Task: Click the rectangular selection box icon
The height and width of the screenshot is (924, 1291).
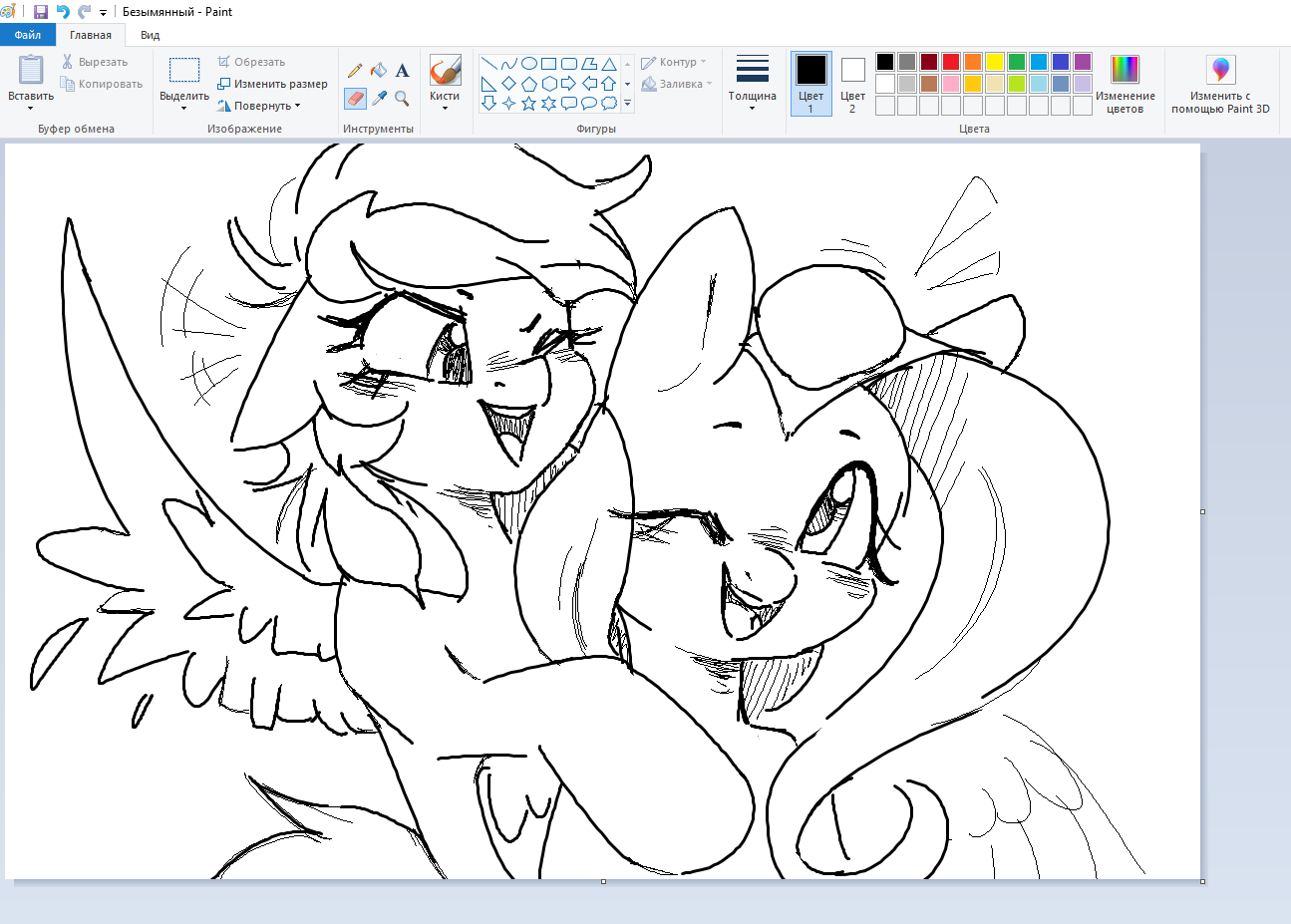Action: tap(184, 70)
